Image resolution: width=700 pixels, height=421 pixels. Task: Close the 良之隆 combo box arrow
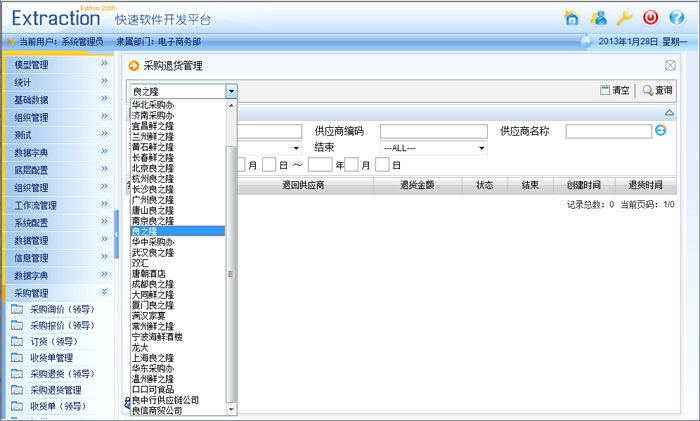[232, 91]
